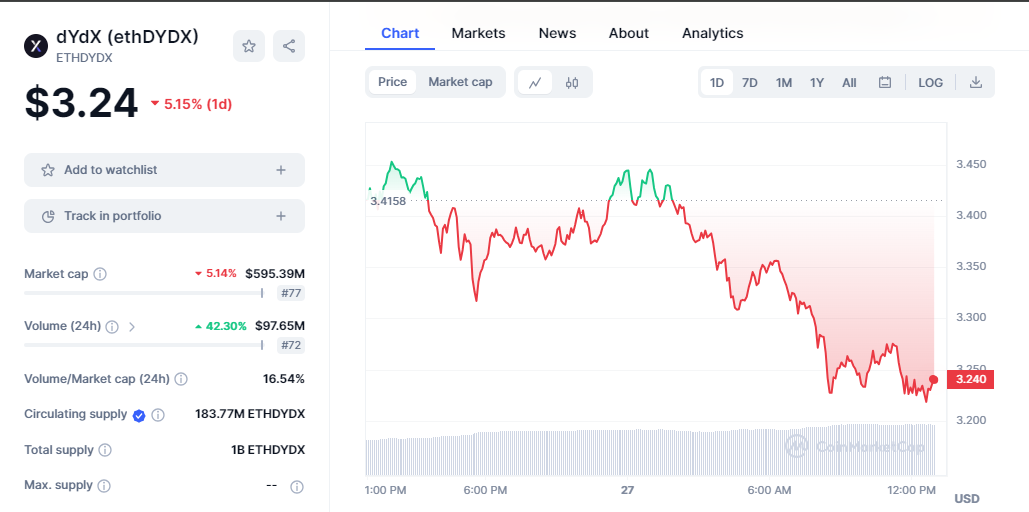
Task: Click Market cap info icon
Action: pyautogui.click(x=100, y=274)
